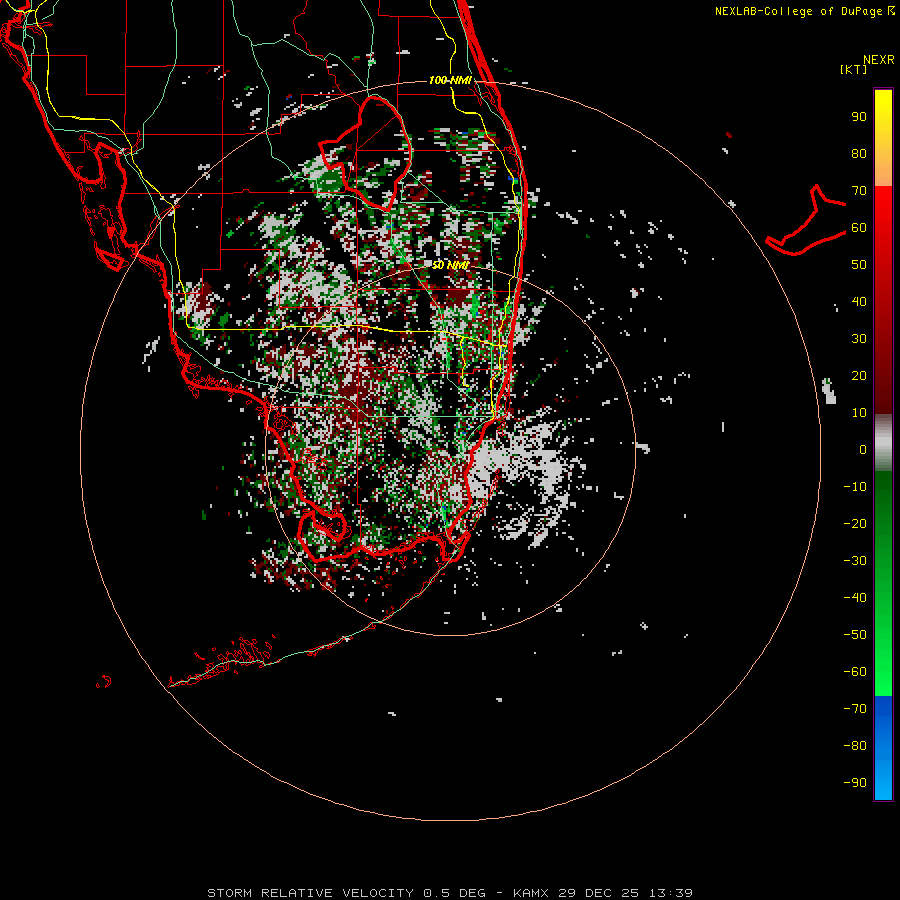Click the [KT] units label

853,69
